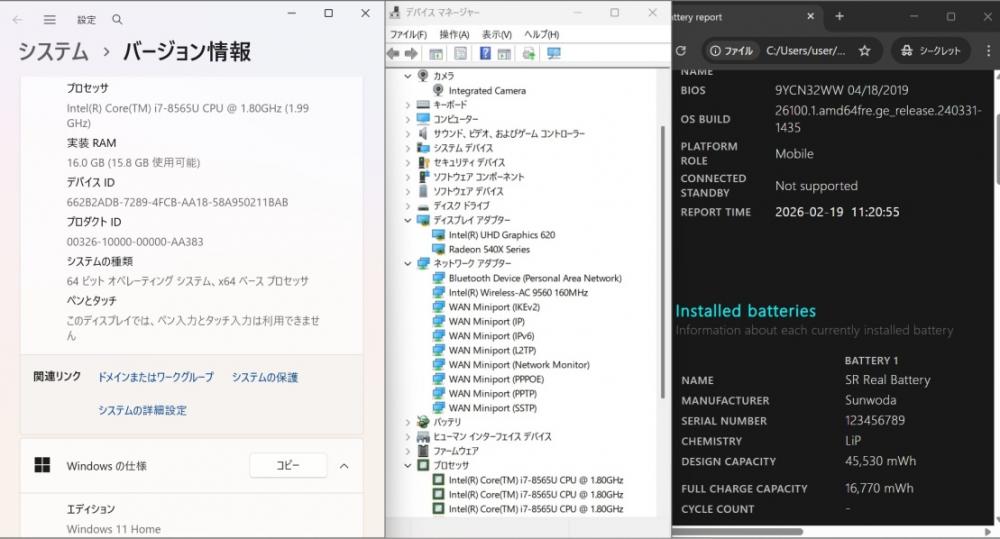Click Windows 11 Home edition text
Screen dimensions: 1000x539
pos(114,529)
